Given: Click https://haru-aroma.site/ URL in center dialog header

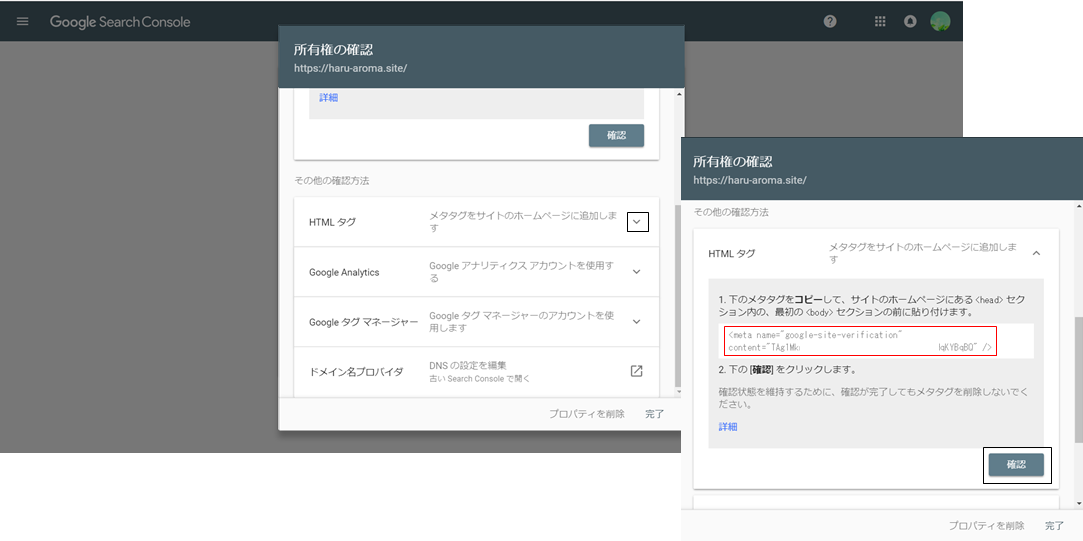Looking at the screenshot, I should 350,68.
